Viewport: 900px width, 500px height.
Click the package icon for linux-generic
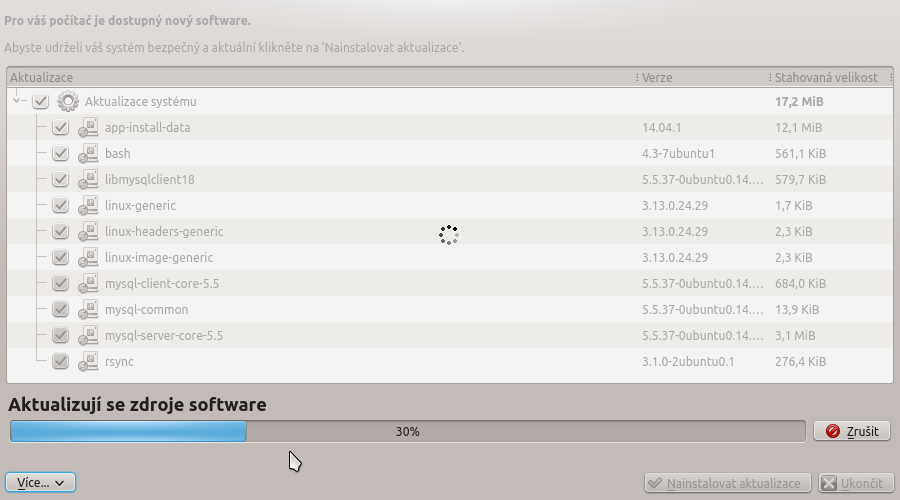point(88,206)
